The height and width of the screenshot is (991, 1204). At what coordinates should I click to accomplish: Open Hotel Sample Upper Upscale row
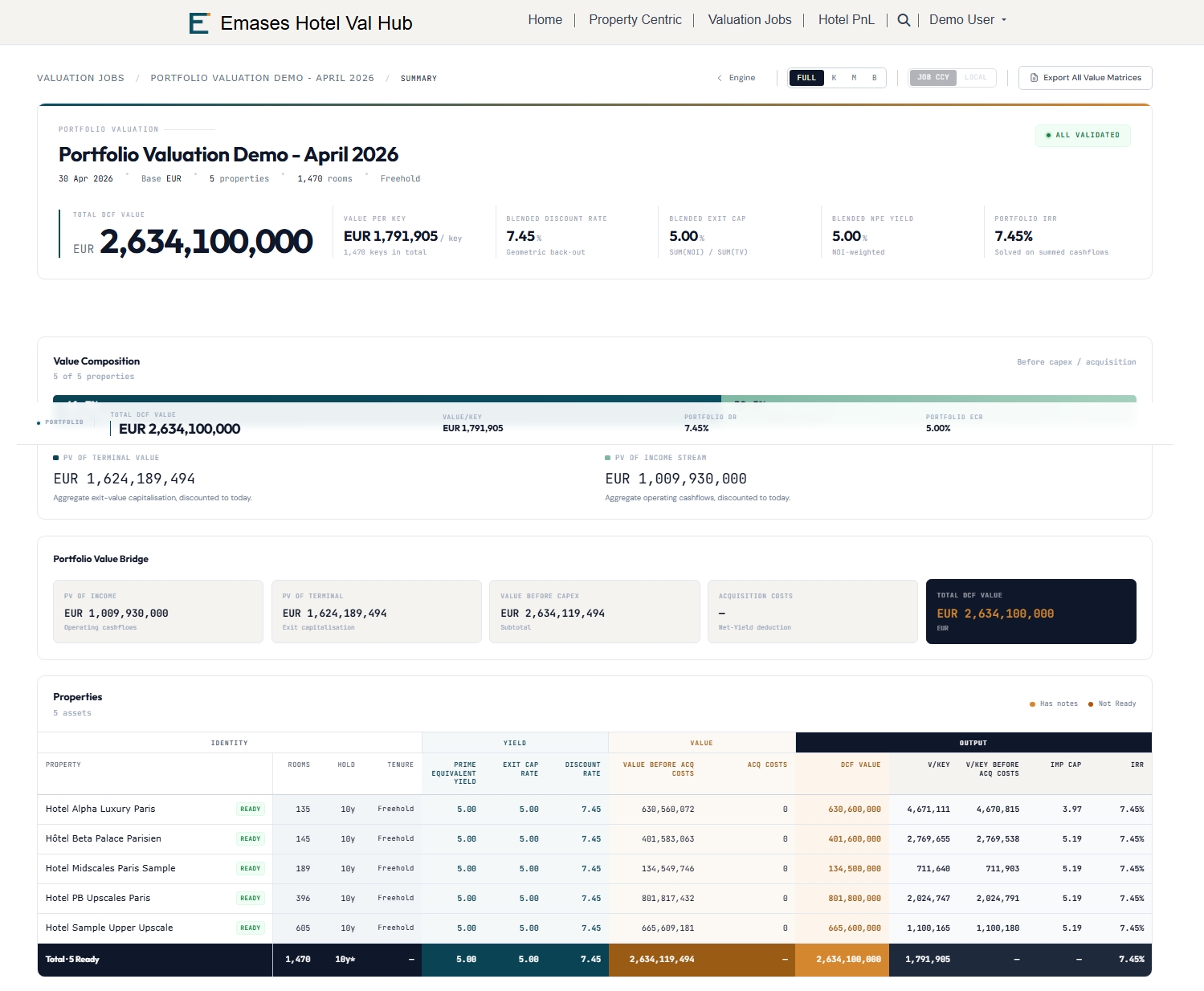[594, 928]
